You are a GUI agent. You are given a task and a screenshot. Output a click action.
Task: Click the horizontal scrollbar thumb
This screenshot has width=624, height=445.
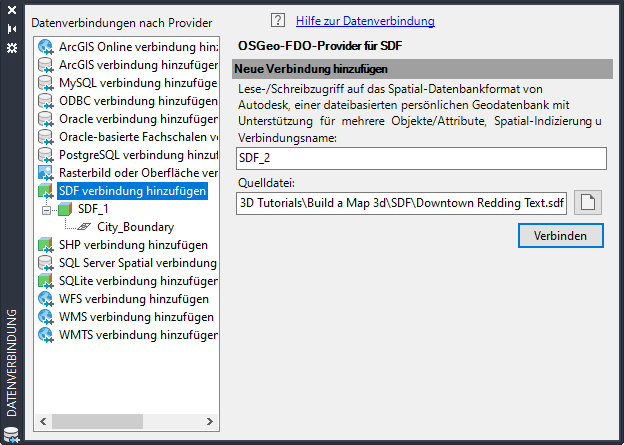pyautogui.click(x=98, y=422)
